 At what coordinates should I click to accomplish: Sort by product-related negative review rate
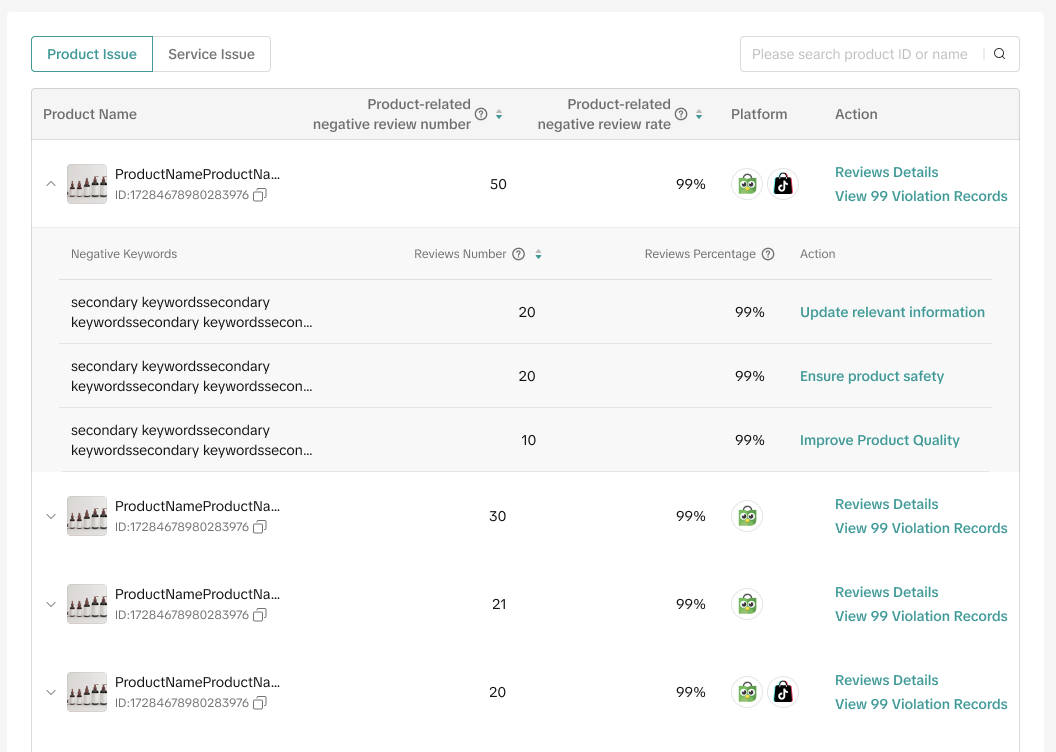699,114
